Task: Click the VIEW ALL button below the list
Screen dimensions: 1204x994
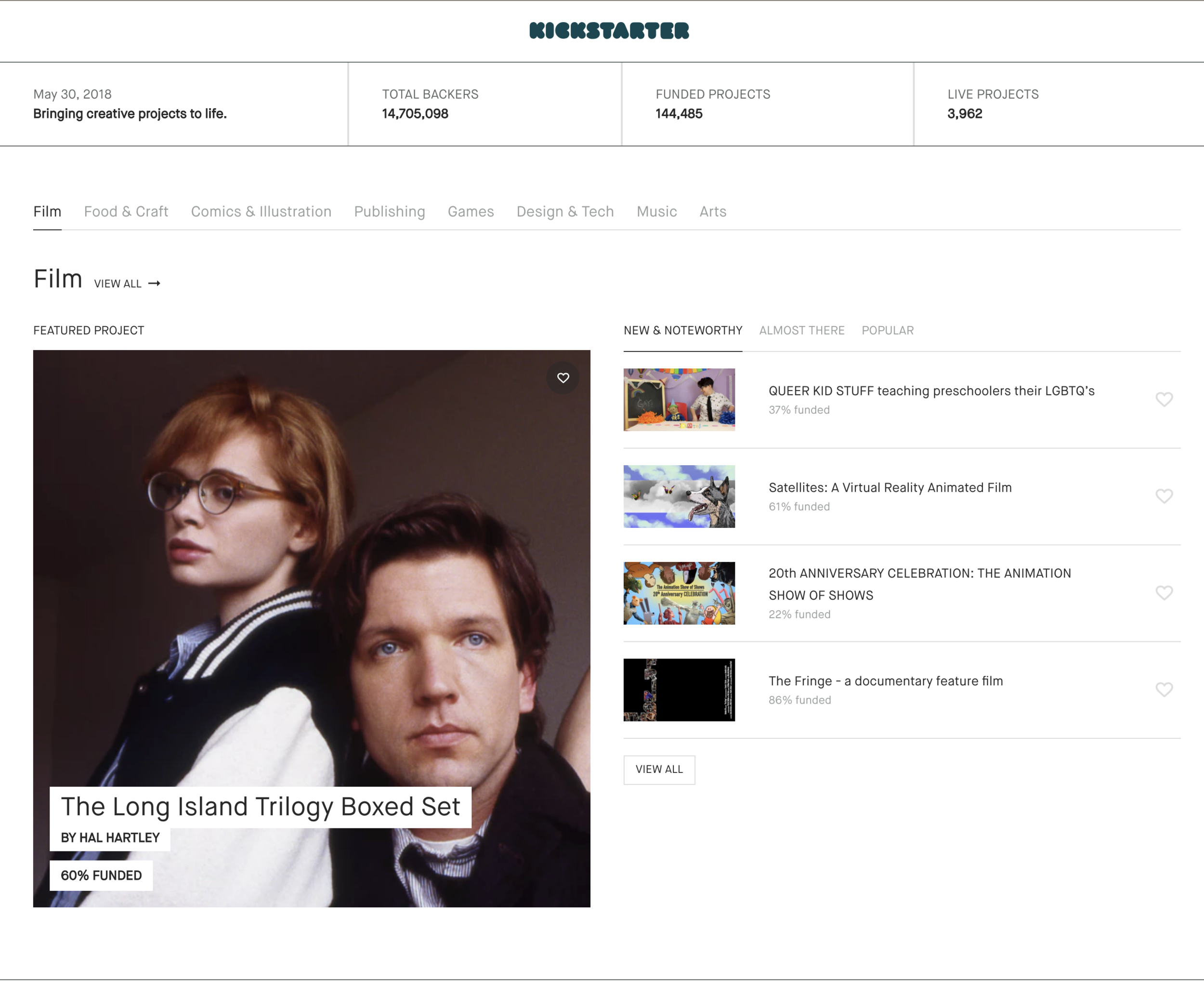Action: [659, 770]
